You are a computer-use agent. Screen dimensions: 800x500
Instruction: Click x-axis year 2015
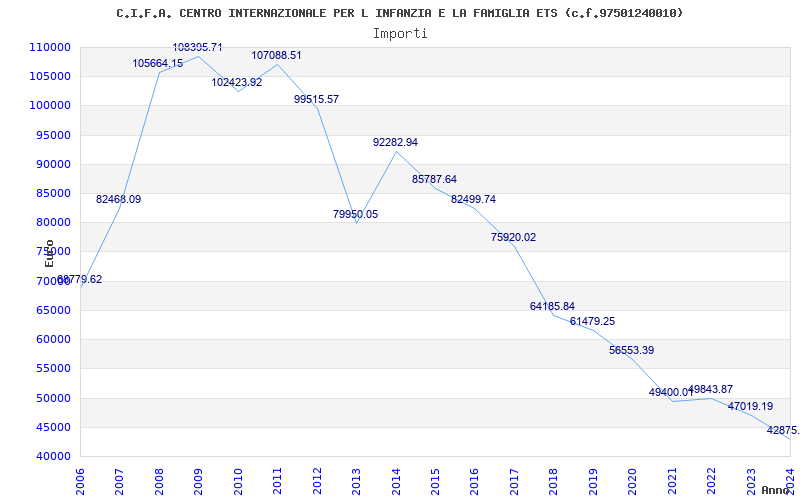click(435, 482)
